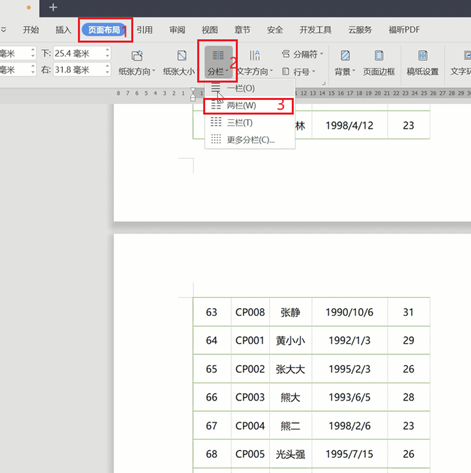471x473 pixels.
Task: Click name cell 光头强
Action: click(290, 454)
